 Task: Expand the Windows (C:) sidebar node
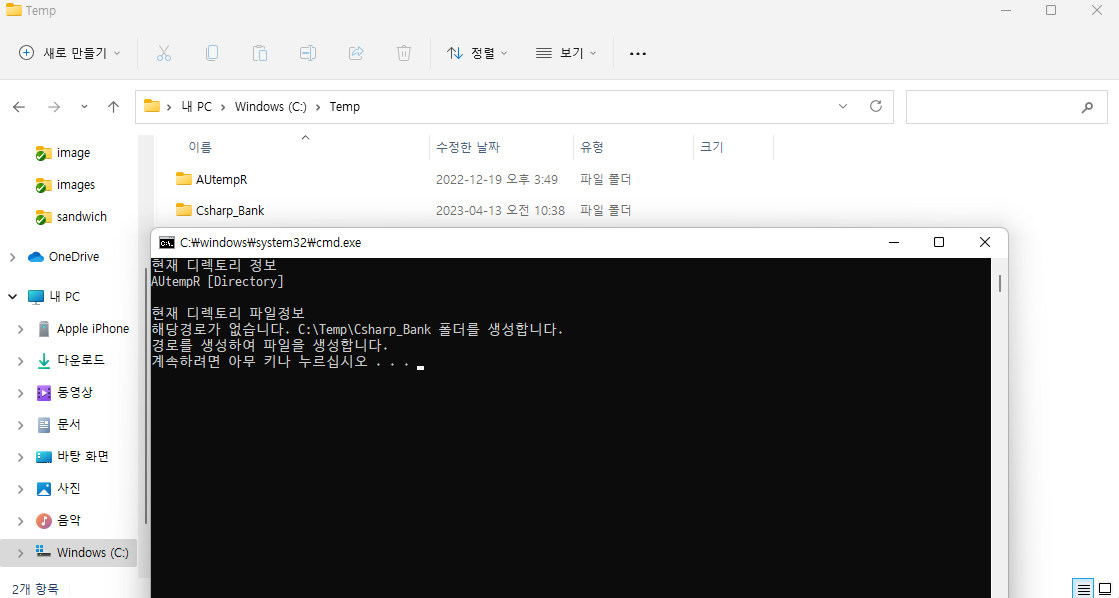(22, 553)
